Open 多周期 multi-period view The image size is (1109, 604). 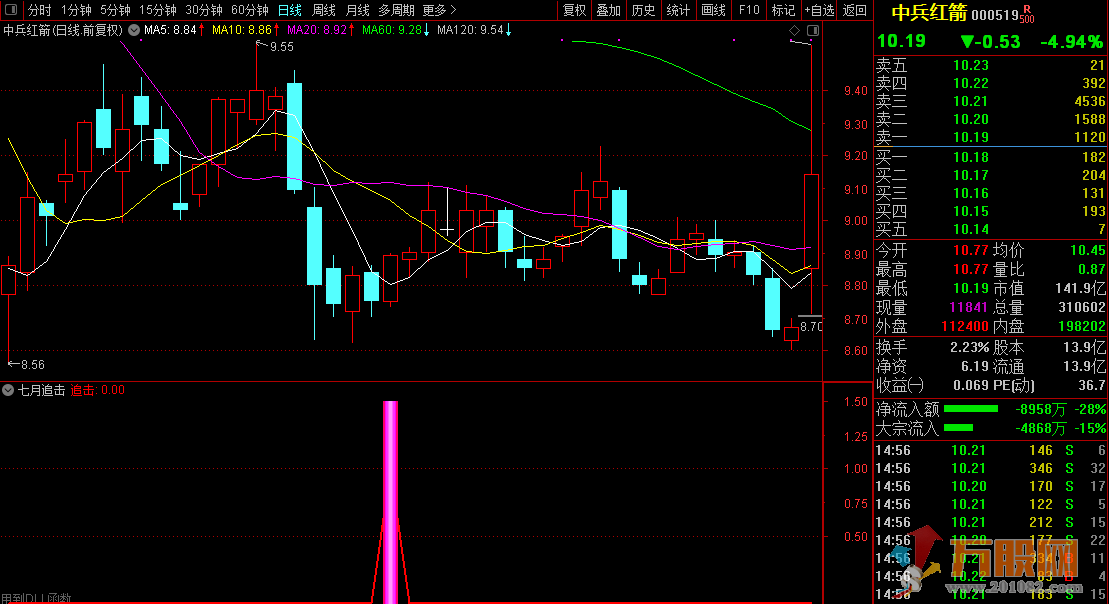click(x=396, y=10)
